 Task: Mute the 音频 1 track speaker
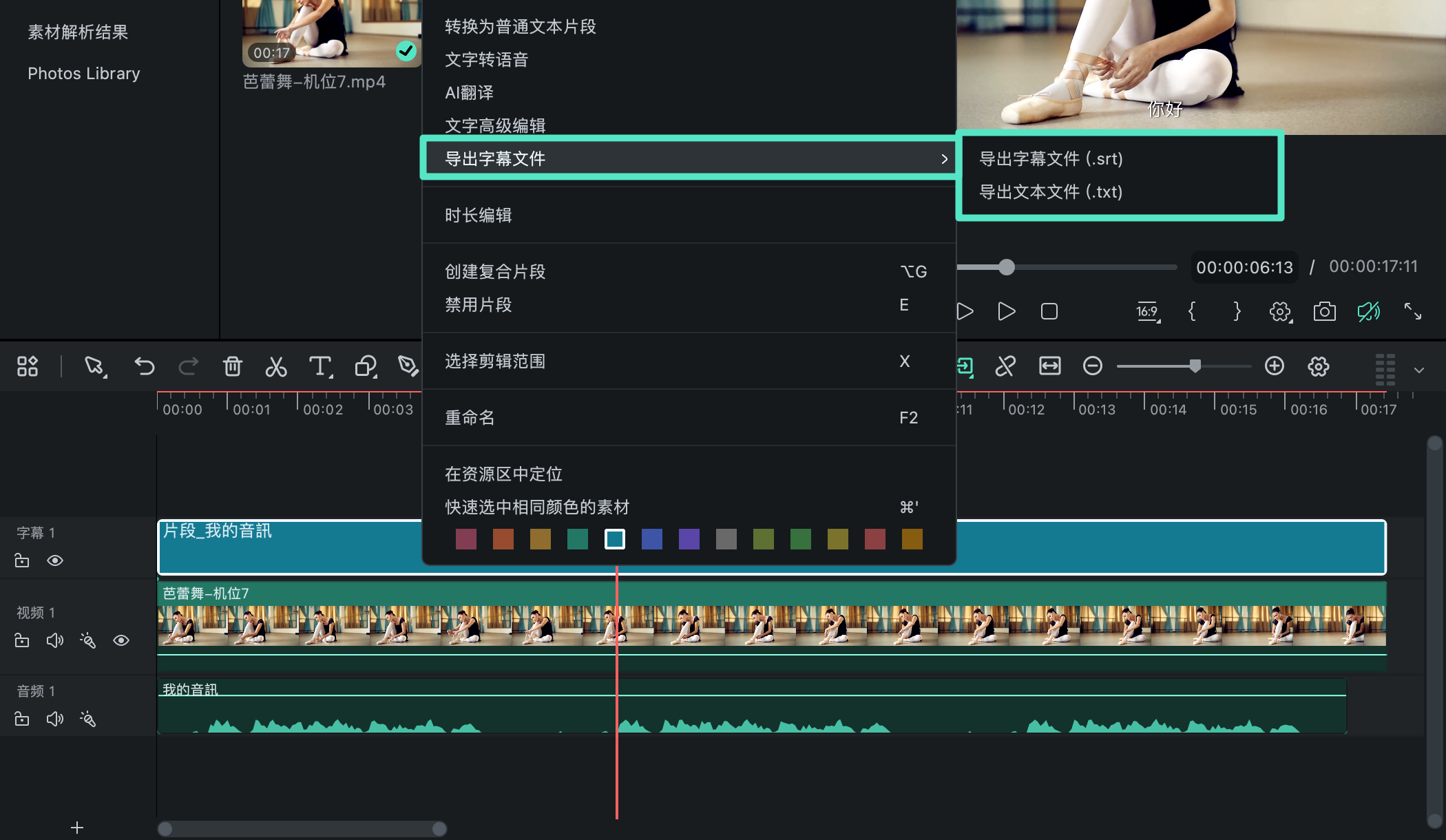click(x=55, y=719)
